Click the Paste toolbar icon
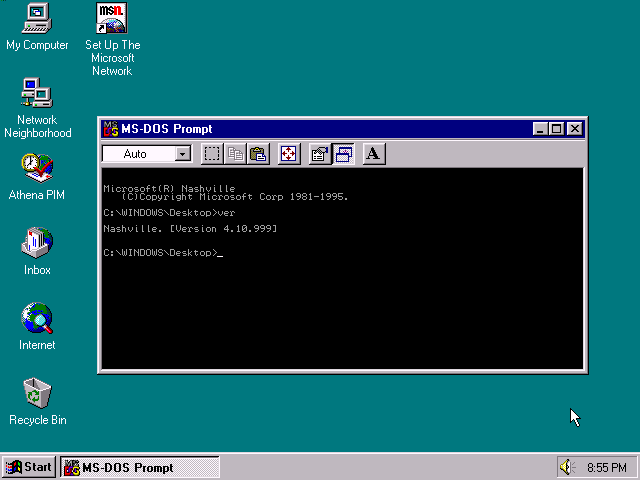The width and height of the screenshot is (640, 480). point(258,154)
